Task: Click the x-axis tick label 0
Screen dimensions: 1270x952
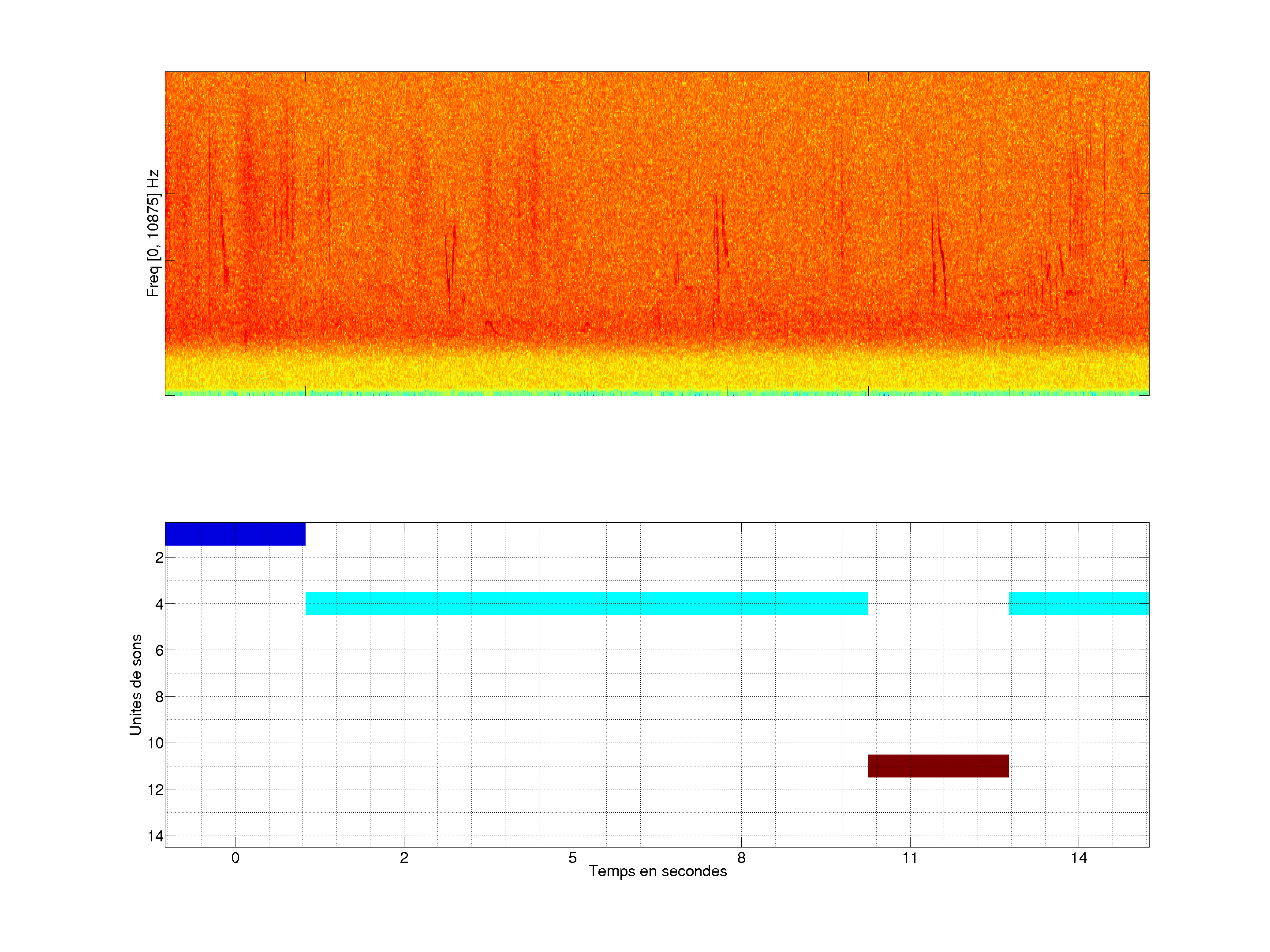Action: (235, 858)
